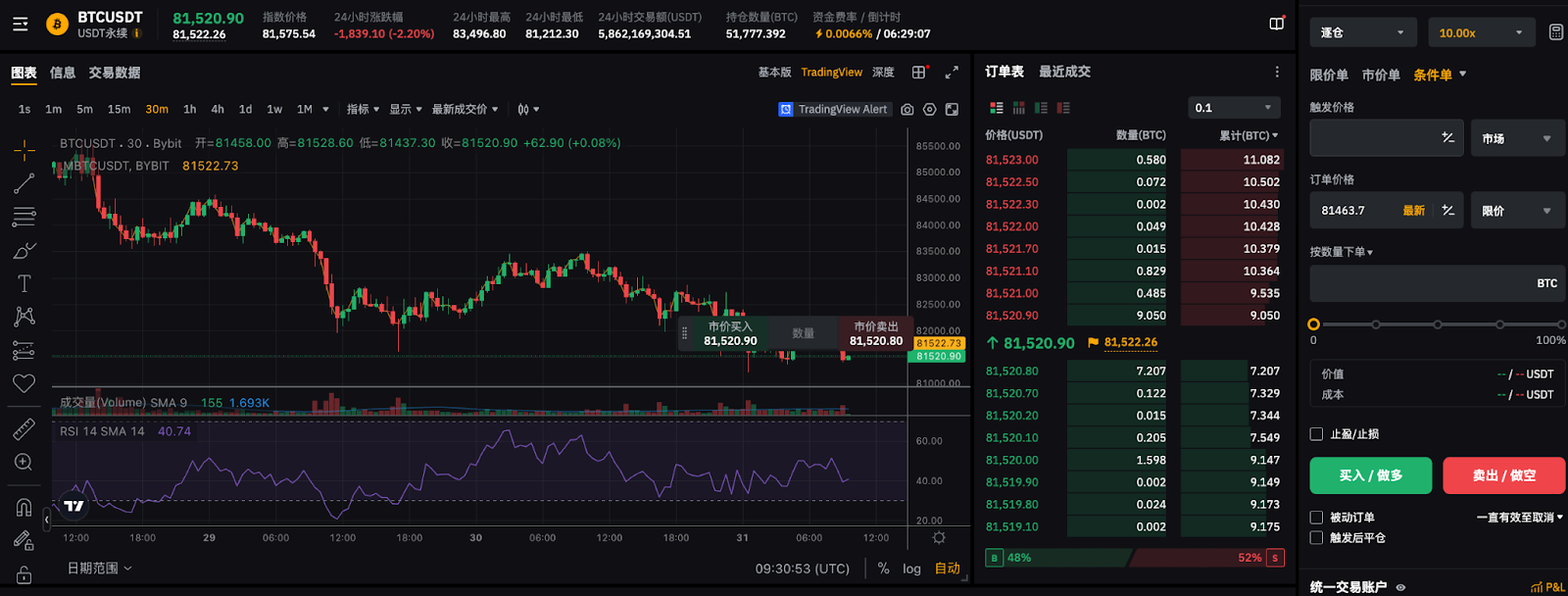Click the order quantity slider handle

[1314, 324]
